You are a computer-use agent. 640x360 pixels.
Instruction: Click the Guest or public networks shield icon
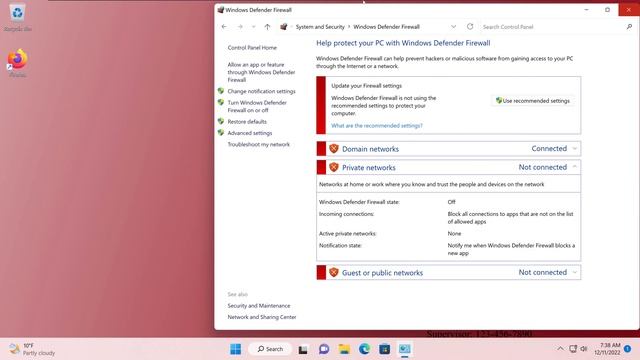pyautogui.click(x=333, y=272)
